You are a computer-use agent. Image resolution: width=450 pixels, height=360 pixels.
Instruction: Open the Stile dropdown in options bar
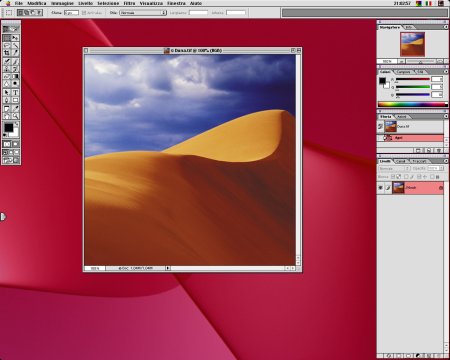click(x=143, y=13)
